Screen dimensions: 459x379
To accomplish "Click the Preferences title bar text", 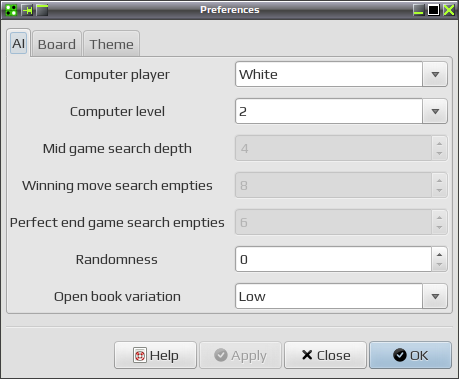I will 230,10.
